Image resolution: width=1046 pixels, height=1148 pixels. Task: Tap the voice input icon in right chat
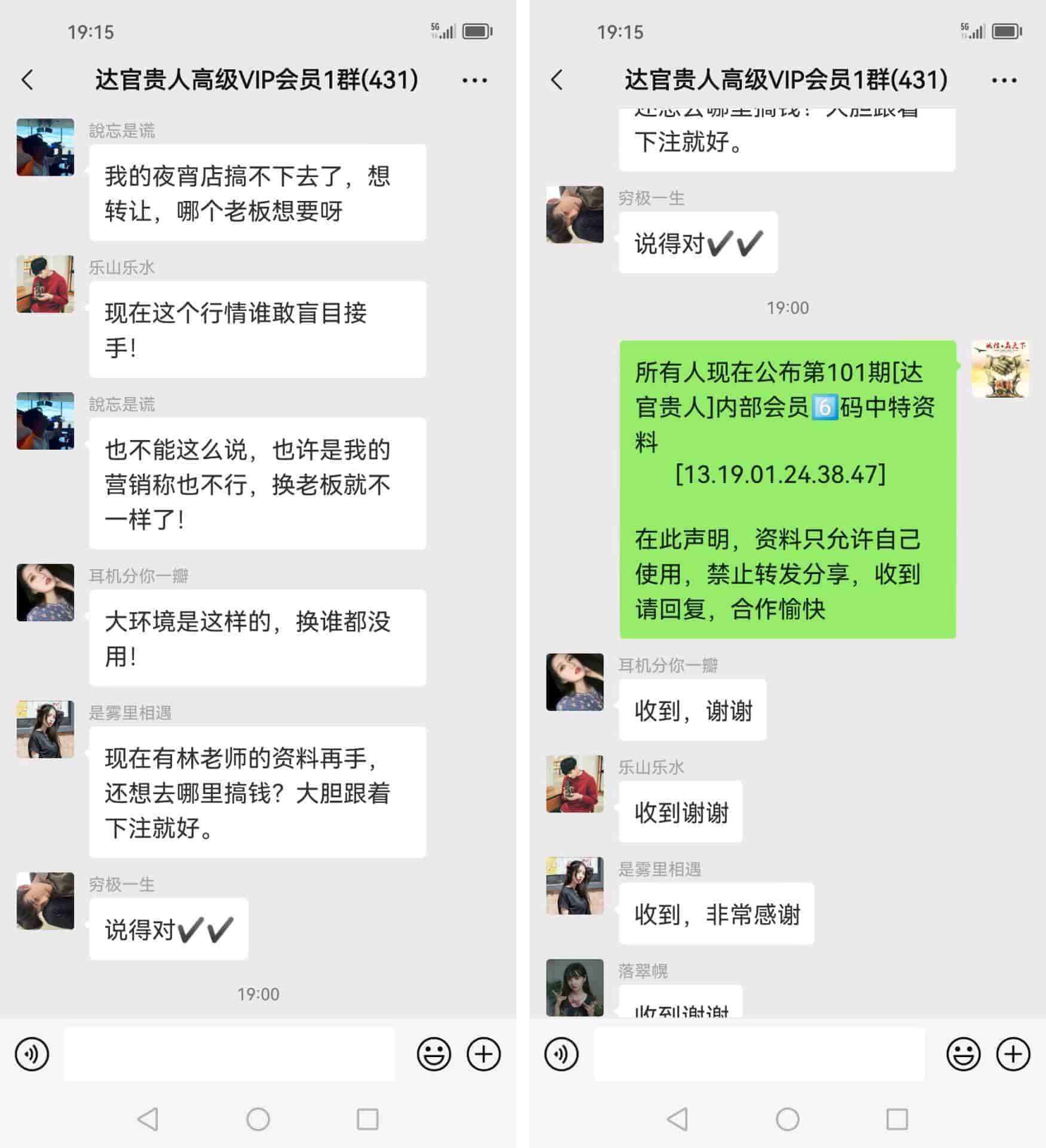(x=561, y=1054)
